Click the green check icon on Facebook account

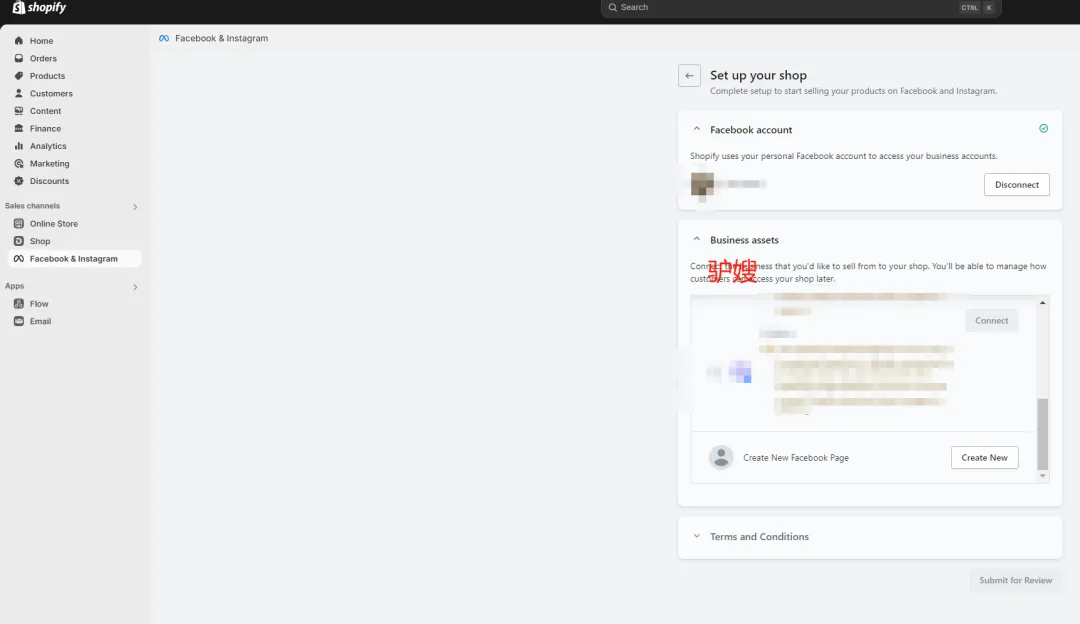1043,129
